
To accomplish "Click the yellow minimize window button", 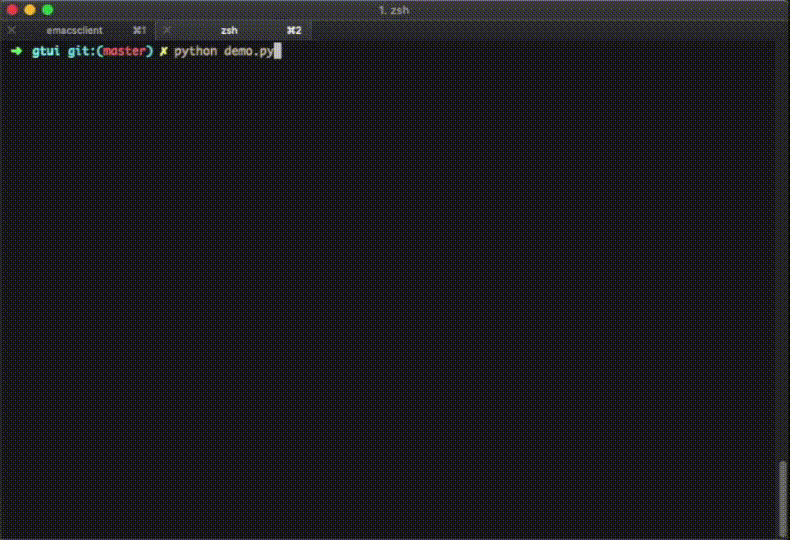I will 30,10.
